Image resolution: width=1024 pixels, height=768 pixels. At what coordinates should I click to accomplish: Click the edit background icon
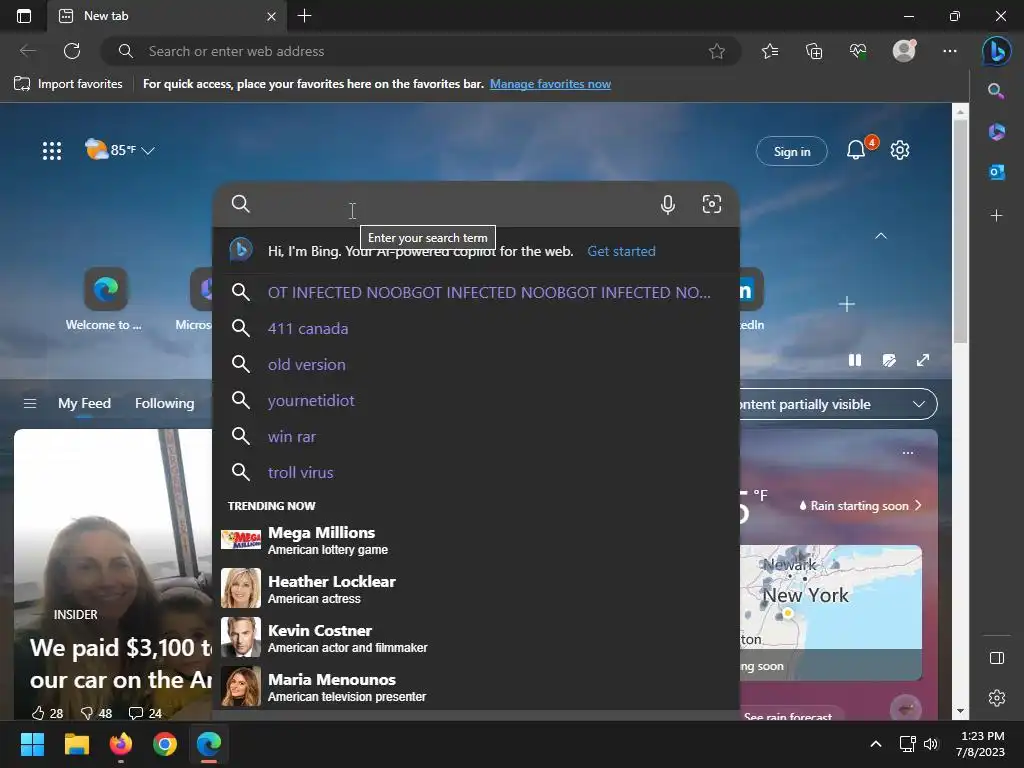click(x=889, y=360)
